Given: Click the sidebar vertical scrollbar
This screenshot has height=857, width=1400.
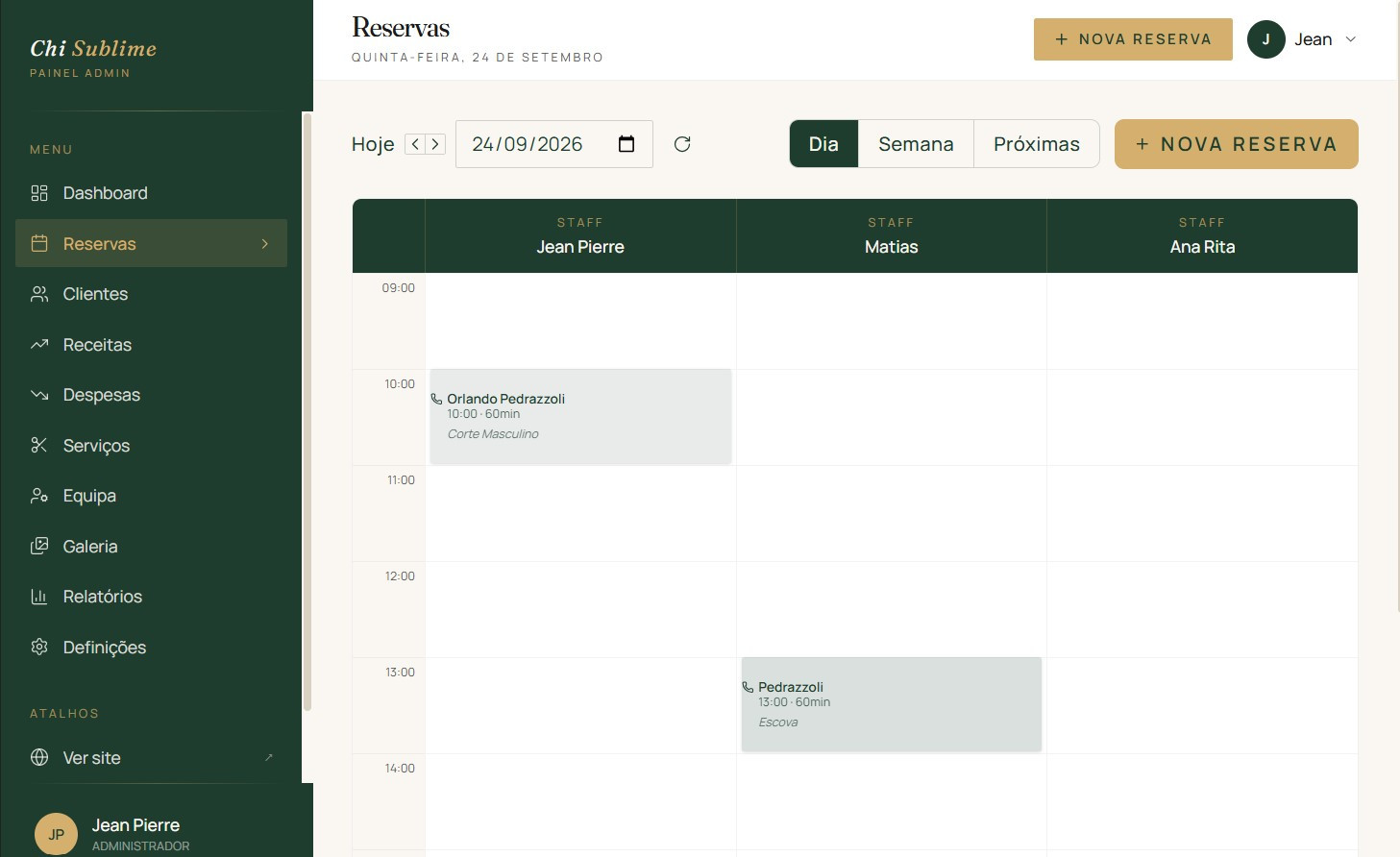Looking at the screenshot, I should pos(307,412).
